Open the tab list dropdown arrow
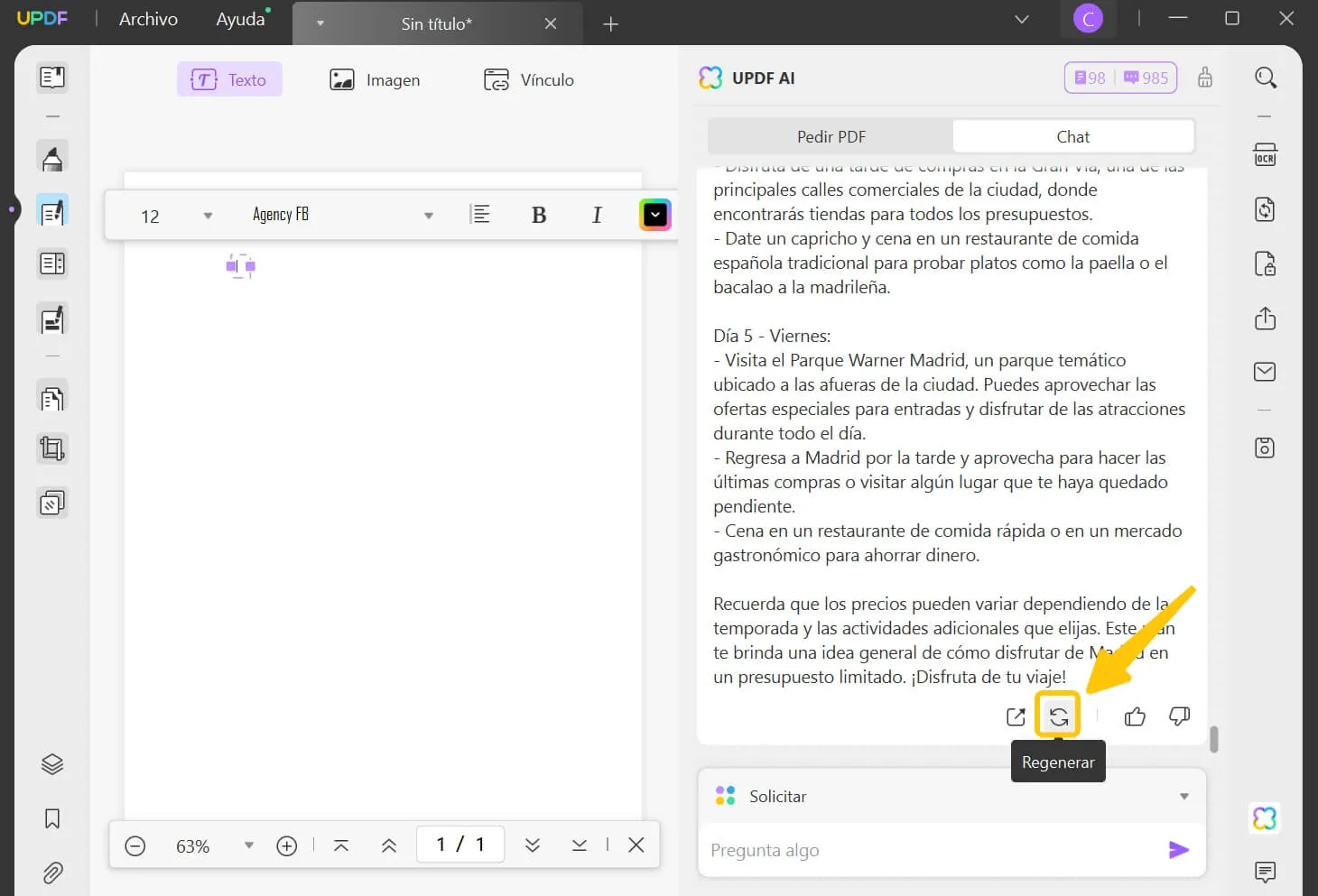The width and height of the screenshot is (1318, 896). click(320, 23)
